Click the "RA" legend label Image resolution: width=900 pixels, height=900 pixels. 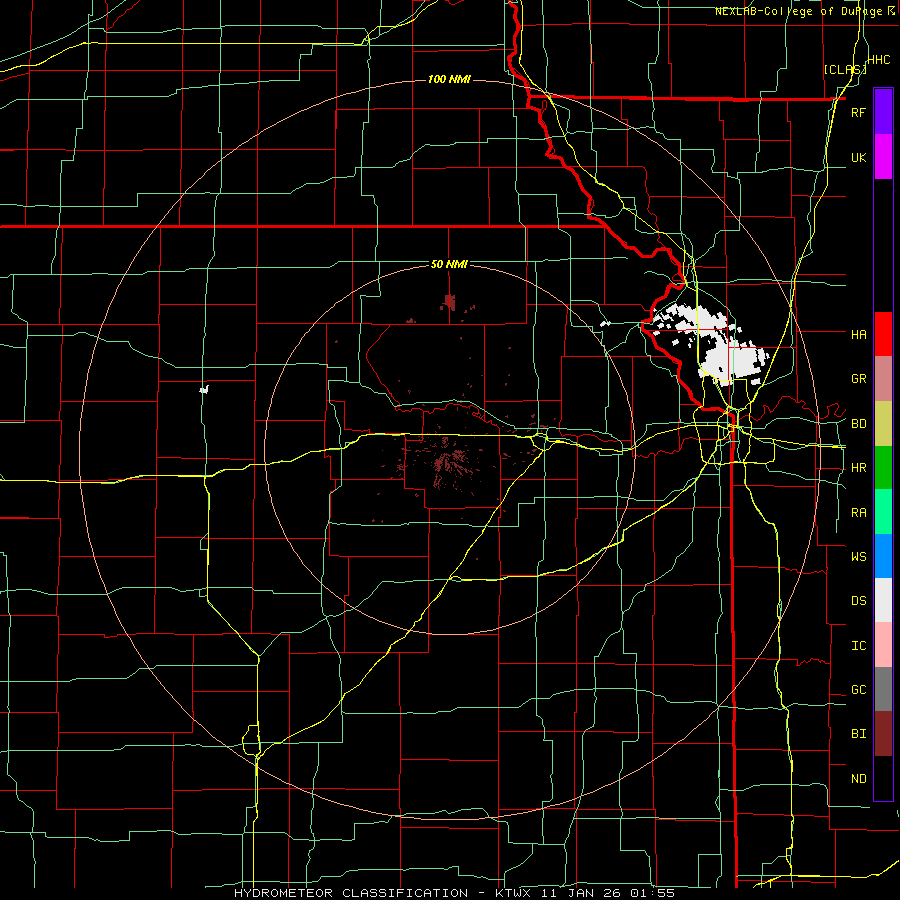click(858, 513)
